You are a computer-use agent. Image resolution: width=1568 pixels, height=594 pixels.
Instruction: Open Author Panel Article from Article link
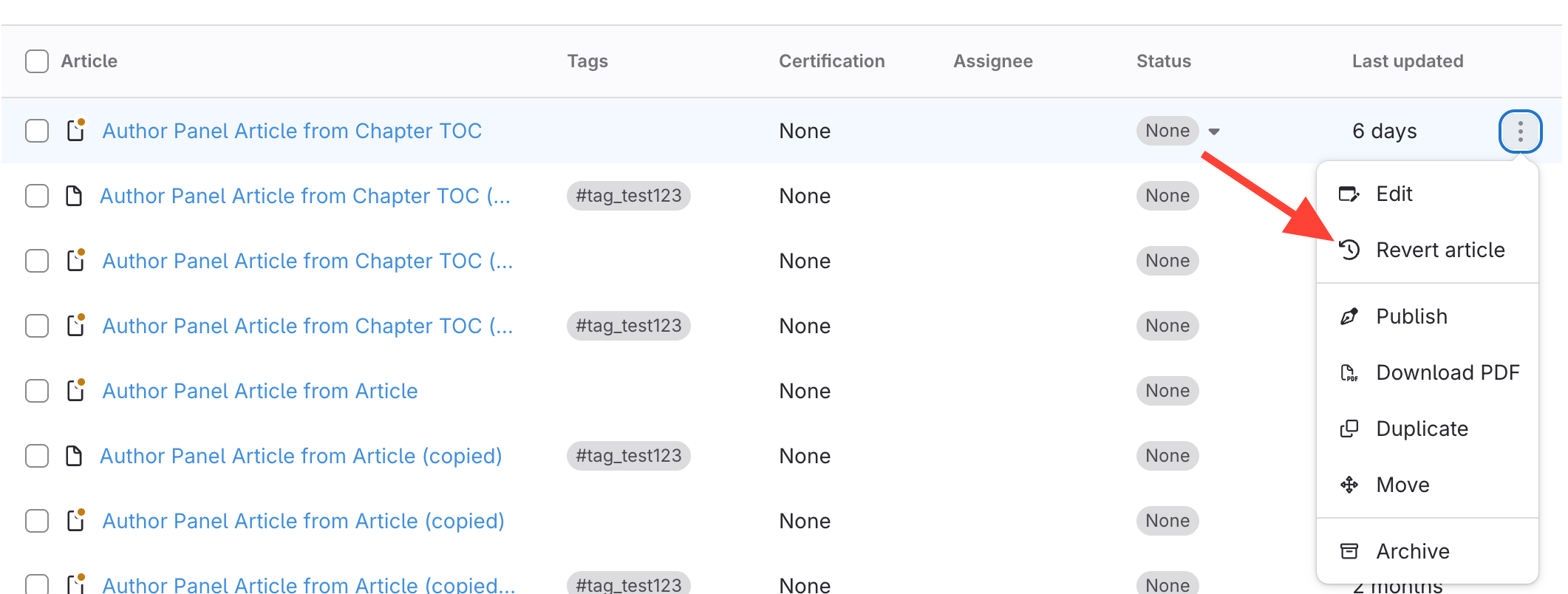[x=260, y=391]
